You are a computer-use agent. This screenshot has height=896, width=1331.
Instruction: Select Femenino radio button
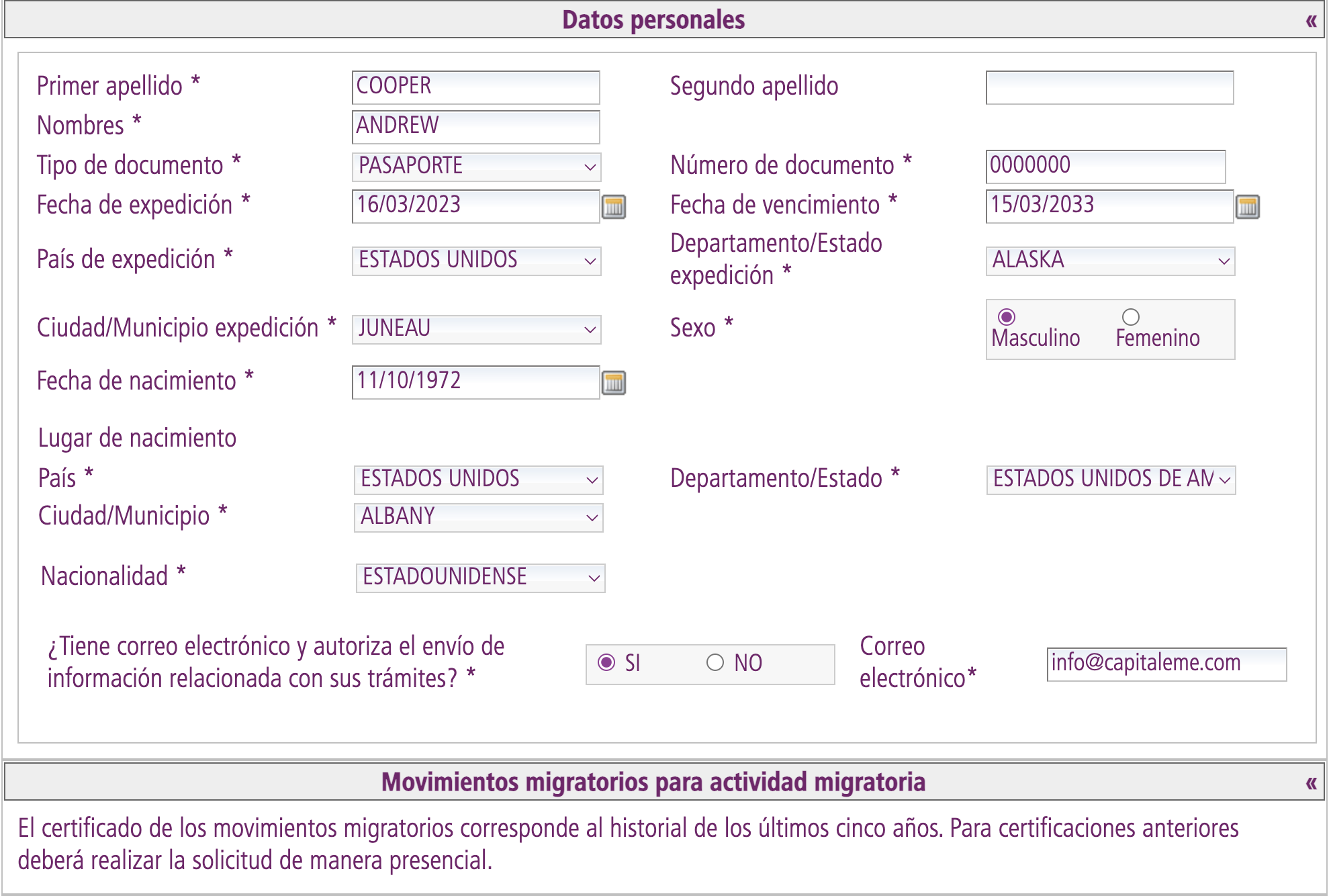click(1131, 317)
